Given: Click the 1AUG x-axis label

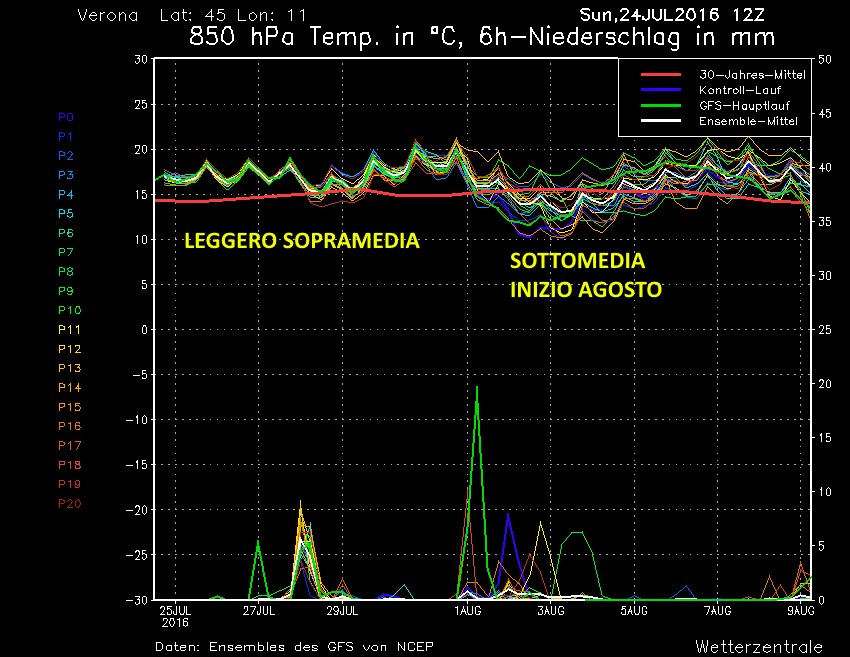Looking at the screenshot, I should 468,611.
